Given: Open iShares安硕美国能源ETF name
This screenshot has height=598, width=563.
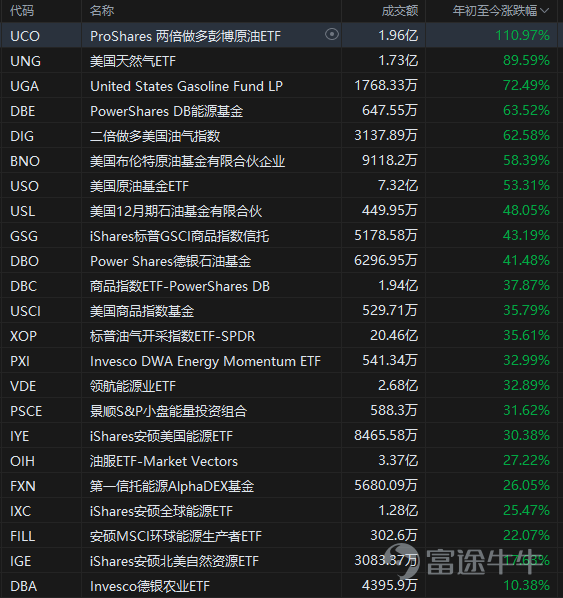Looking at the screenshot, I should click(x=161, y=436).
